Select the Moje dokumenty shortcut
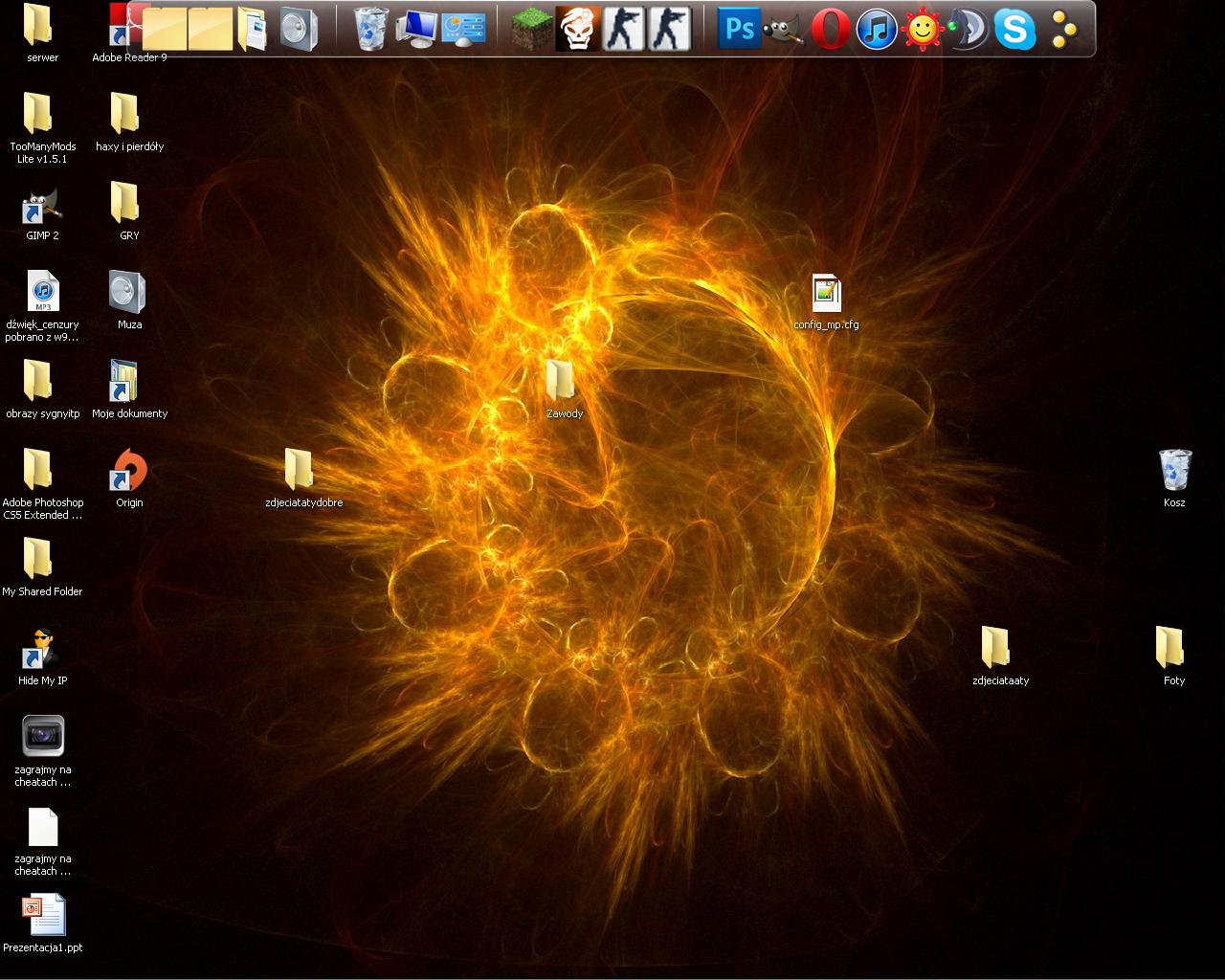This screenshot has height=980, width=1225. (129, 390)
